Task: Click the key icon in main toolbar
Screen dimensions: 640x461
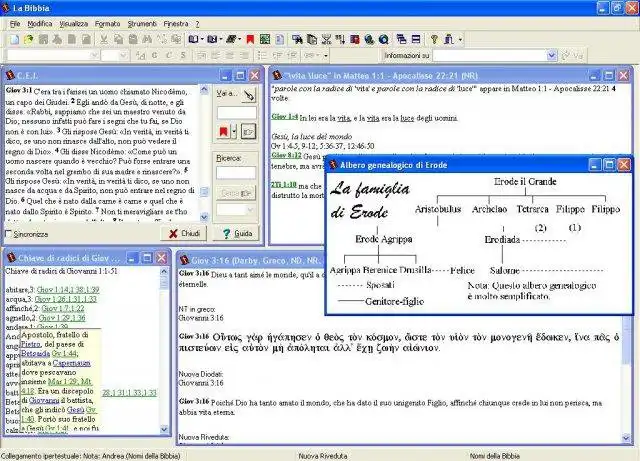Action: point(434,39)
